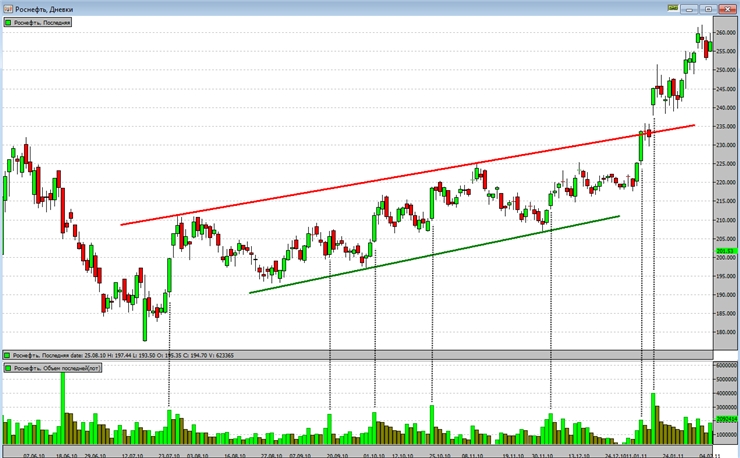The height and width of the screenshot is (458, 740).
Task: Select the red upper trendline
Action: click(400, 176)
